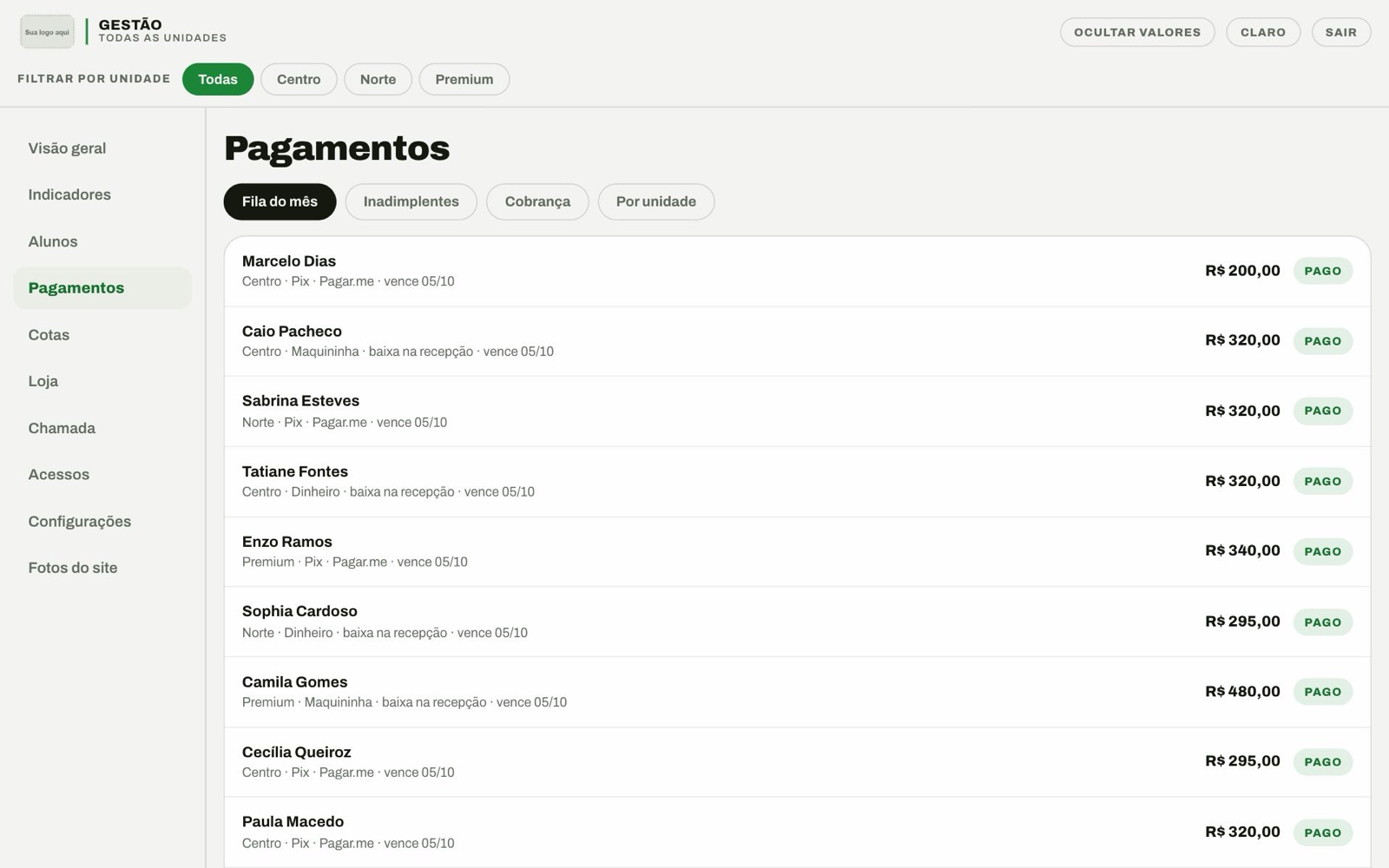Viewport: 1389px width, 868px height.
Task: Open the Alunos section
Action: (x=102, y=241)
